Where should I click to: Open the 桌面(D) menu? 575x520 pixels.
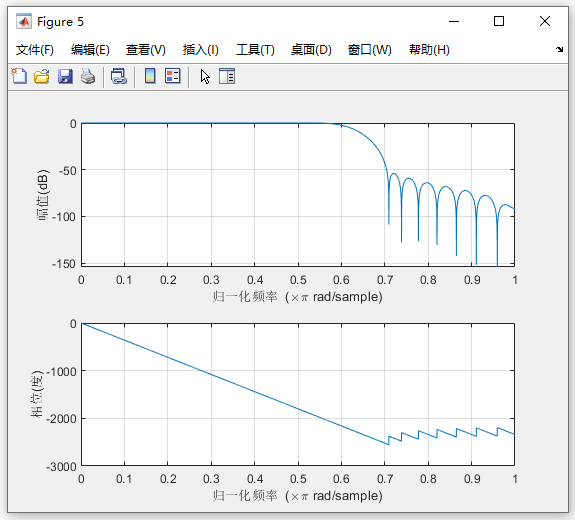pos(311,50)
